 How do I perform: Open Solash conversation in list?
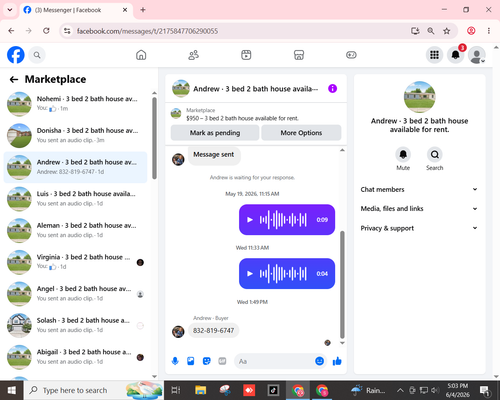[x=75, y=325]
